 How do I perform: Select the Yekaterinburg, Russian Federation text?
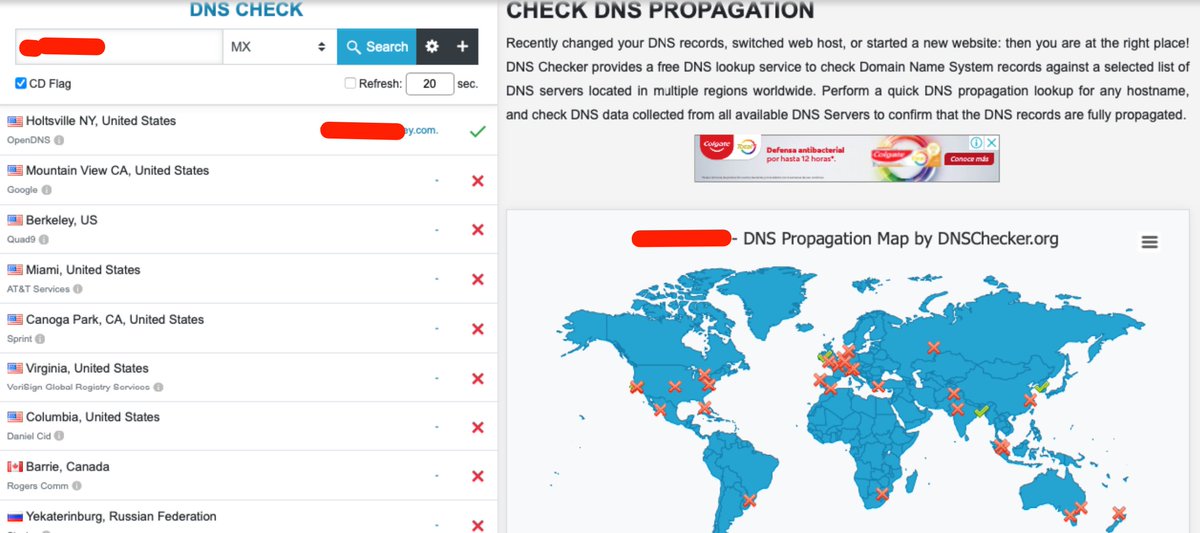(121, 517)
